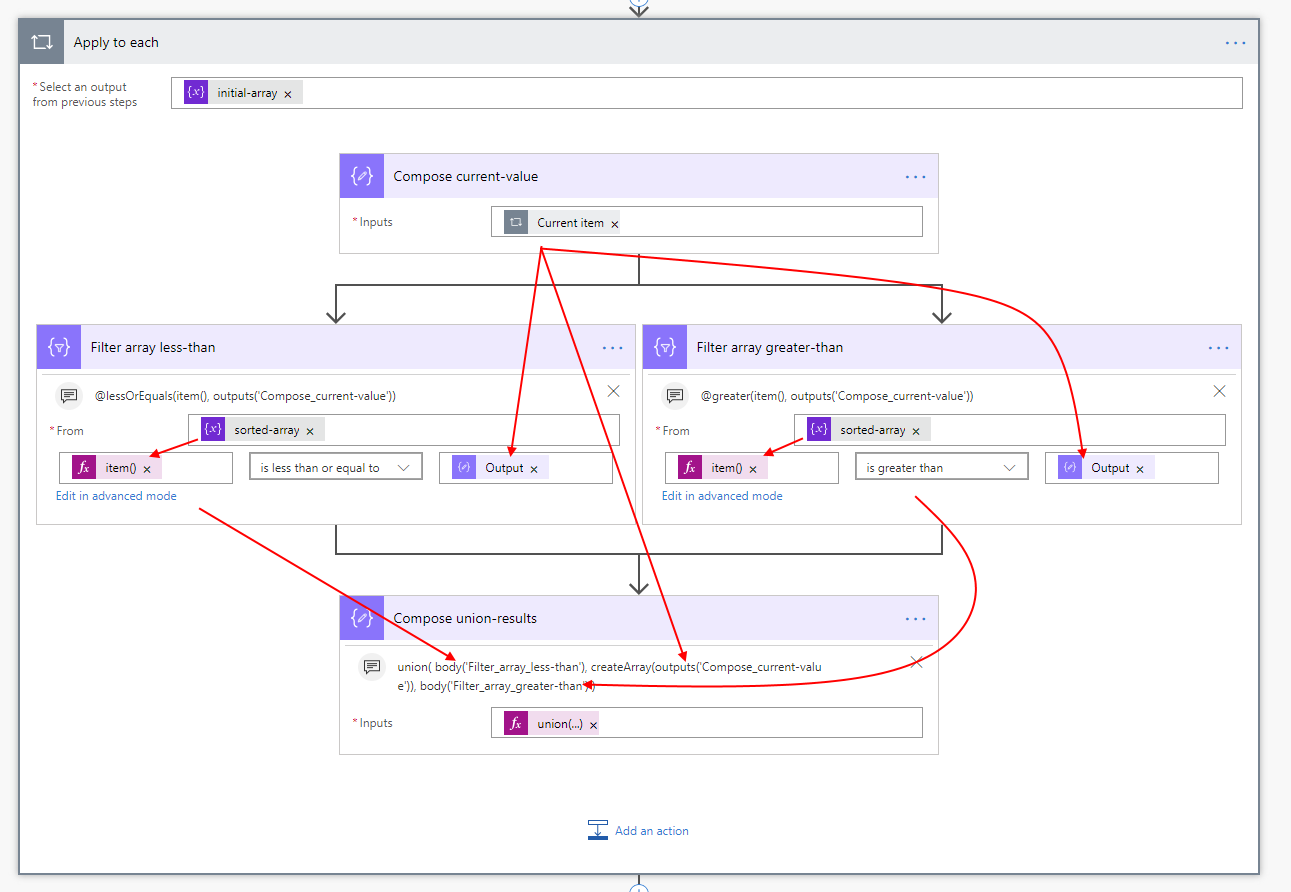The height and width of the screenshot is (892, 1291).
Task: Click the Compose union-results action icon
Action: [x=362, y=618]
